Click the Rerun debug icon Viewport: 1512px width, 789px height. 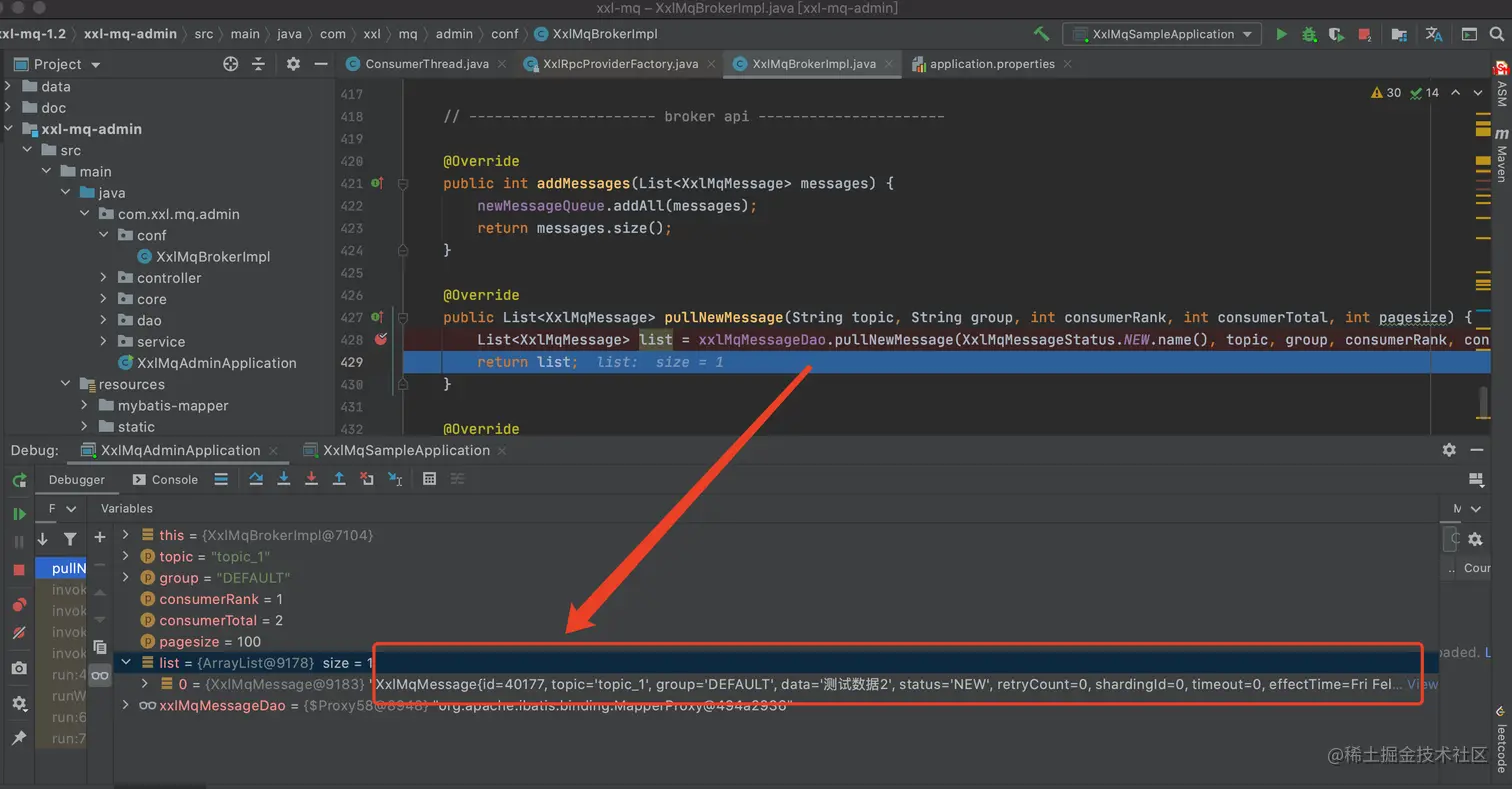point(19,481)
